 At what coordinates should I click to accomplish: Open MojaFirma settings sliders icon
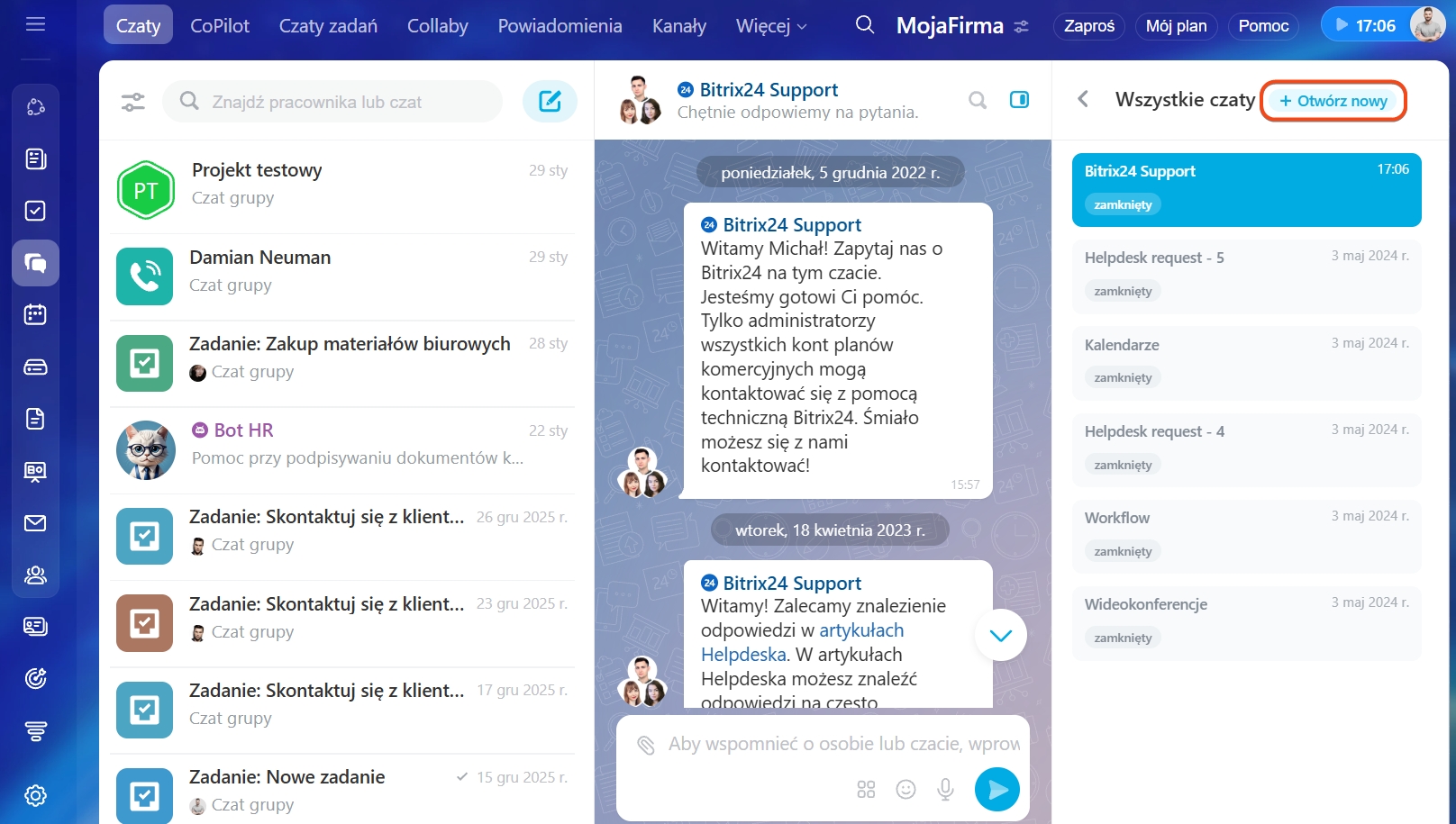[1021, 26]
